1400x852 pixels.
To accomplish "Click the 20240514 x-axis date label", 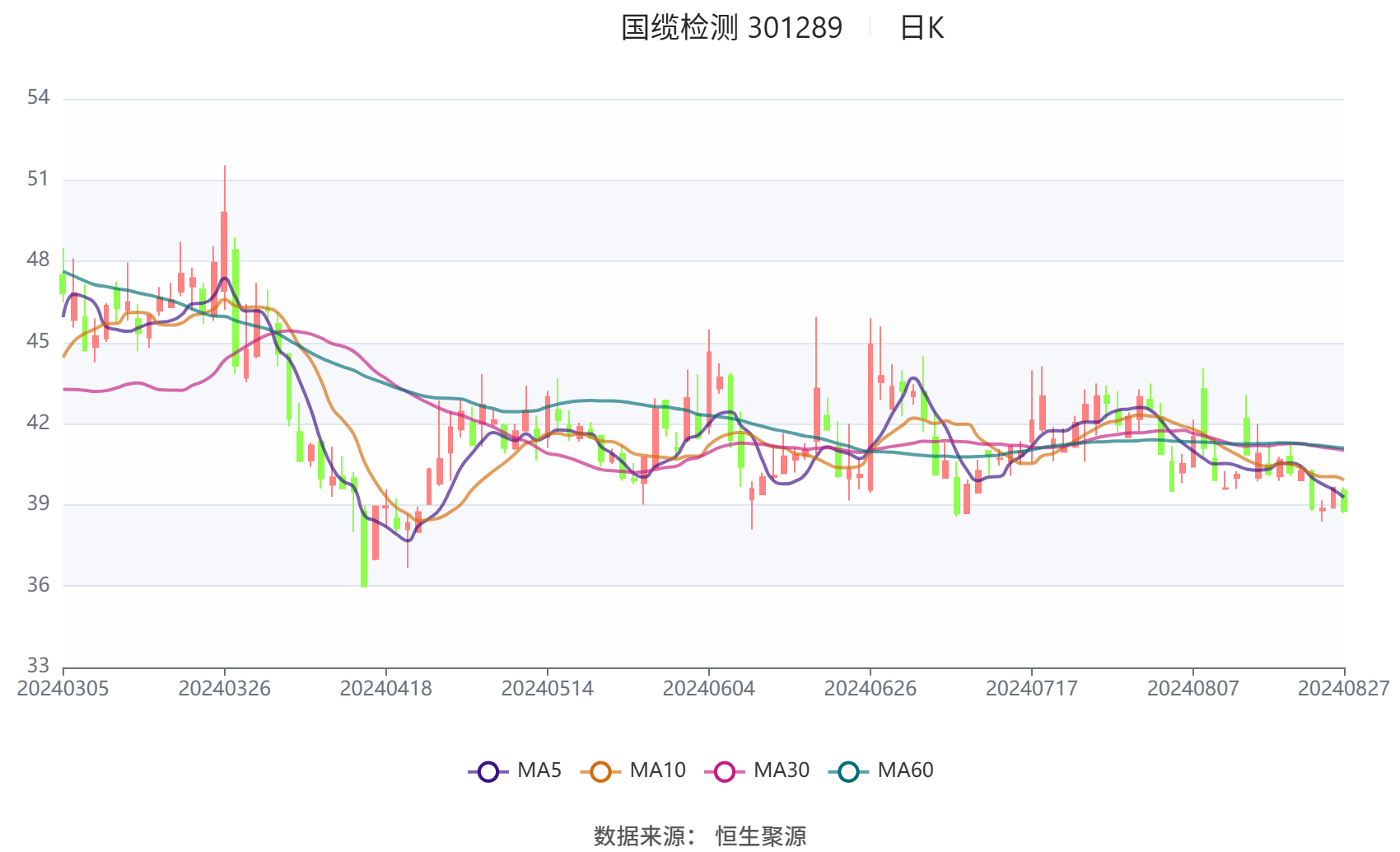I will [547, 689].
